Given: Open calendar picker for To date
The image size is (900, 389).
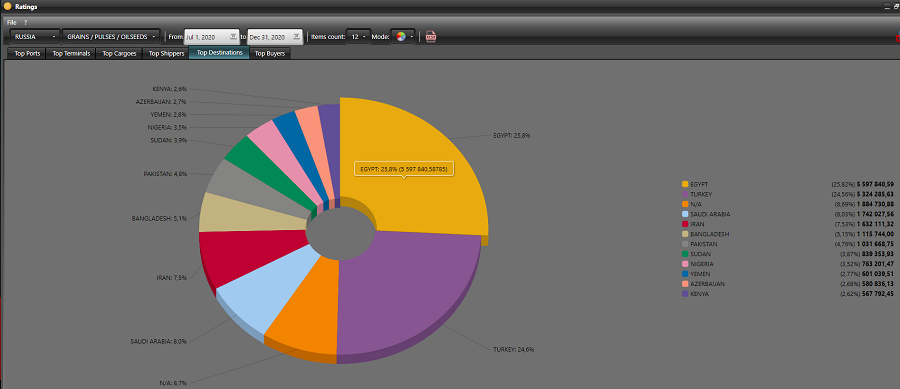Looking at the screenshot, I should [296, 36].
